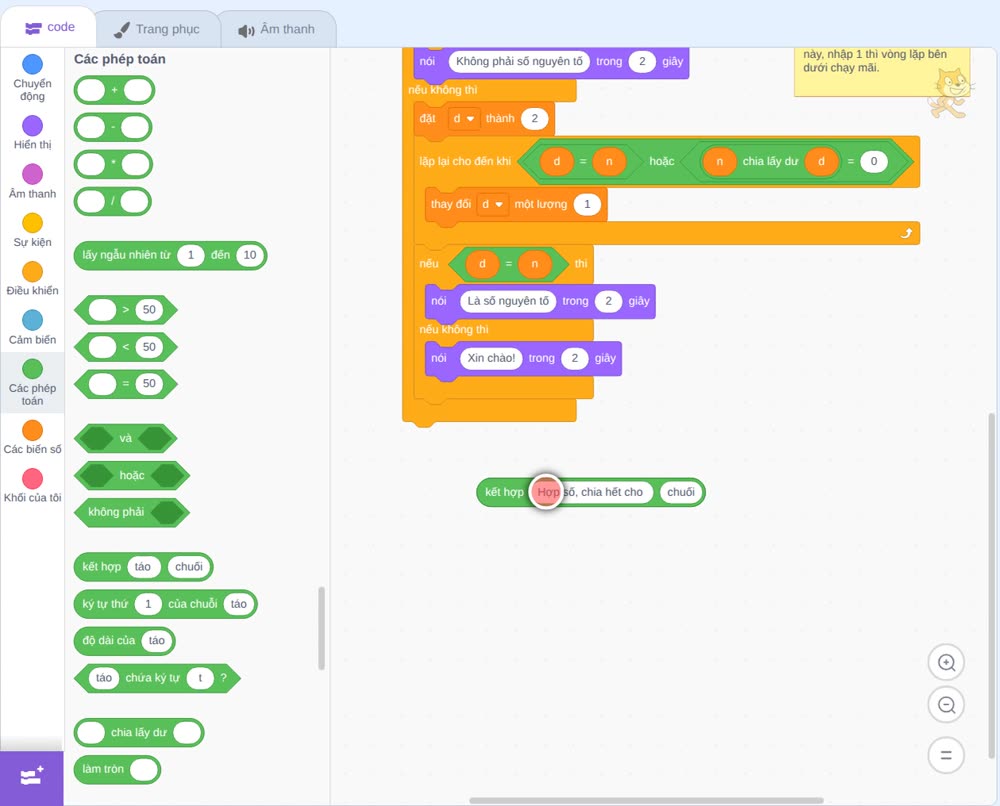Open the Cảm biến block category
Screen dimensions: 1000x806
coord(33,328)
